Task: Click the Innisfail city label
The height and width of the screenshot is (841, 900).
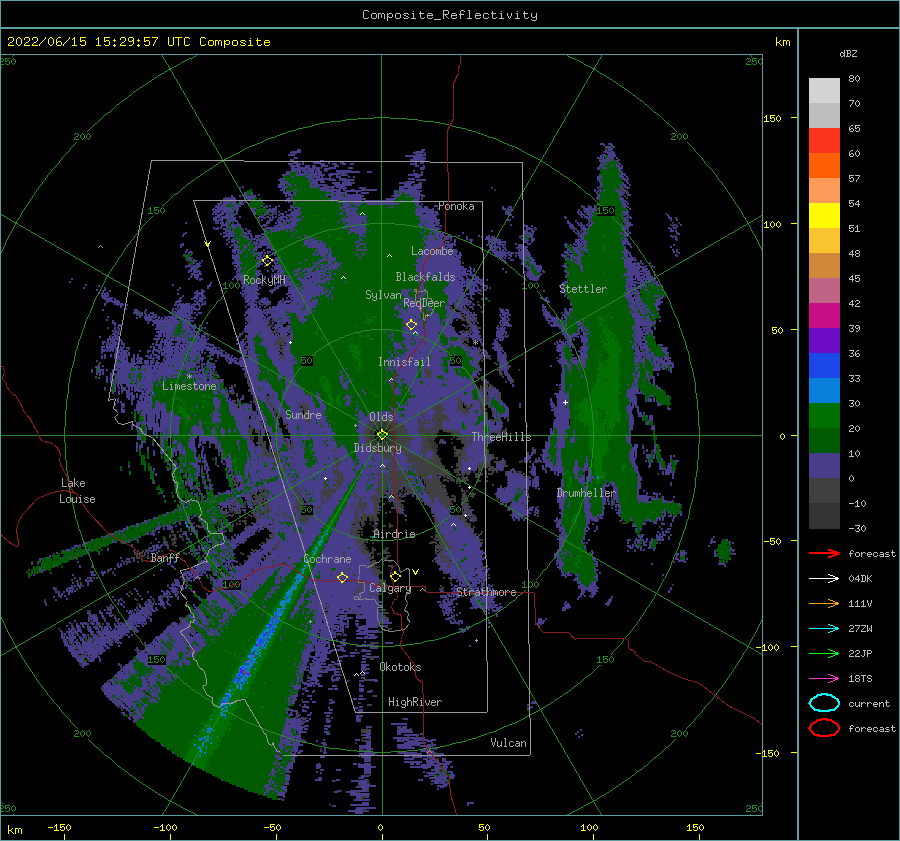Action: [404, 362]
